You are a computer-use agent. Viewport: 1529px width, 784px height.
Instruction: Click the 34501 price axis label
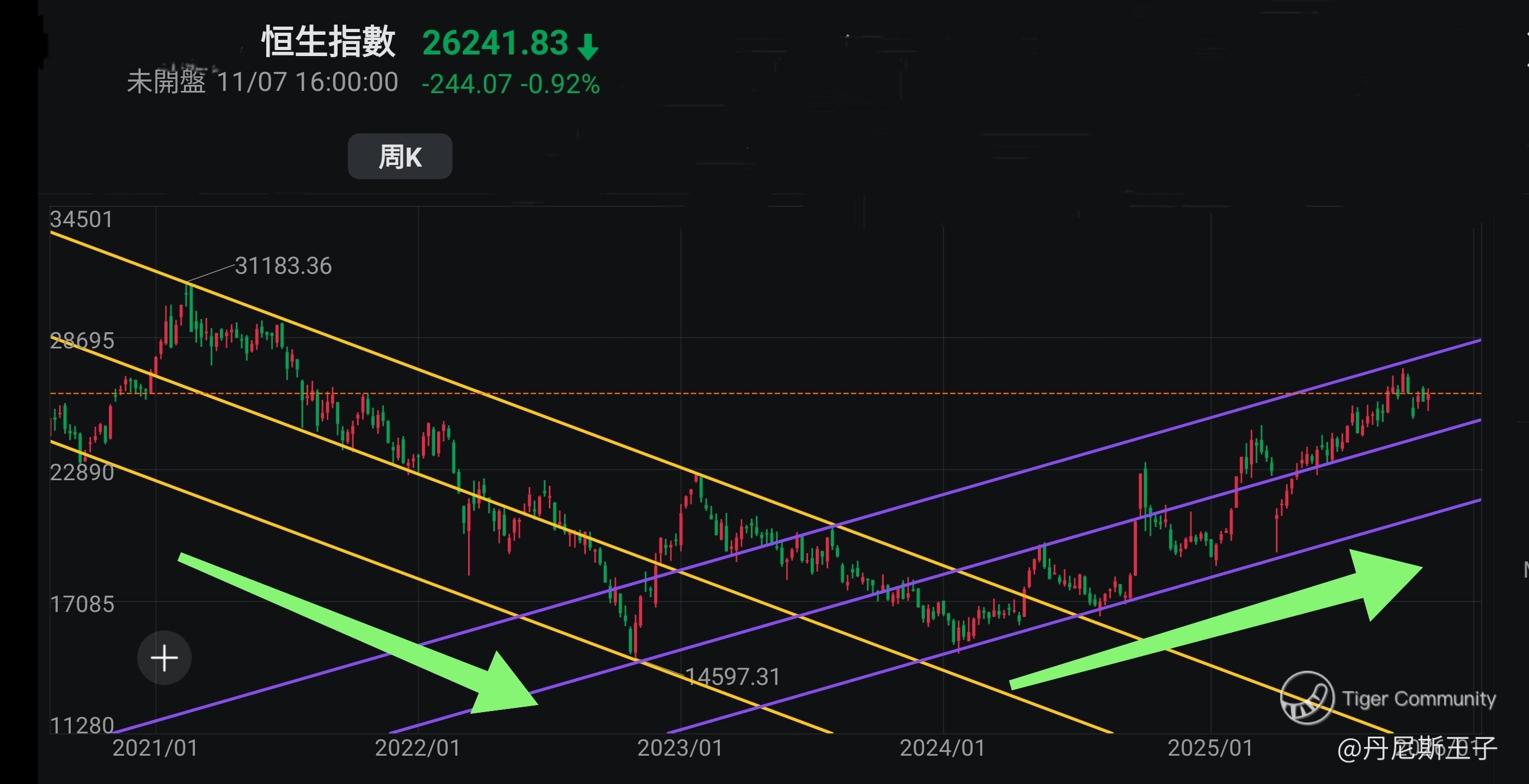[x=81, y=219]
